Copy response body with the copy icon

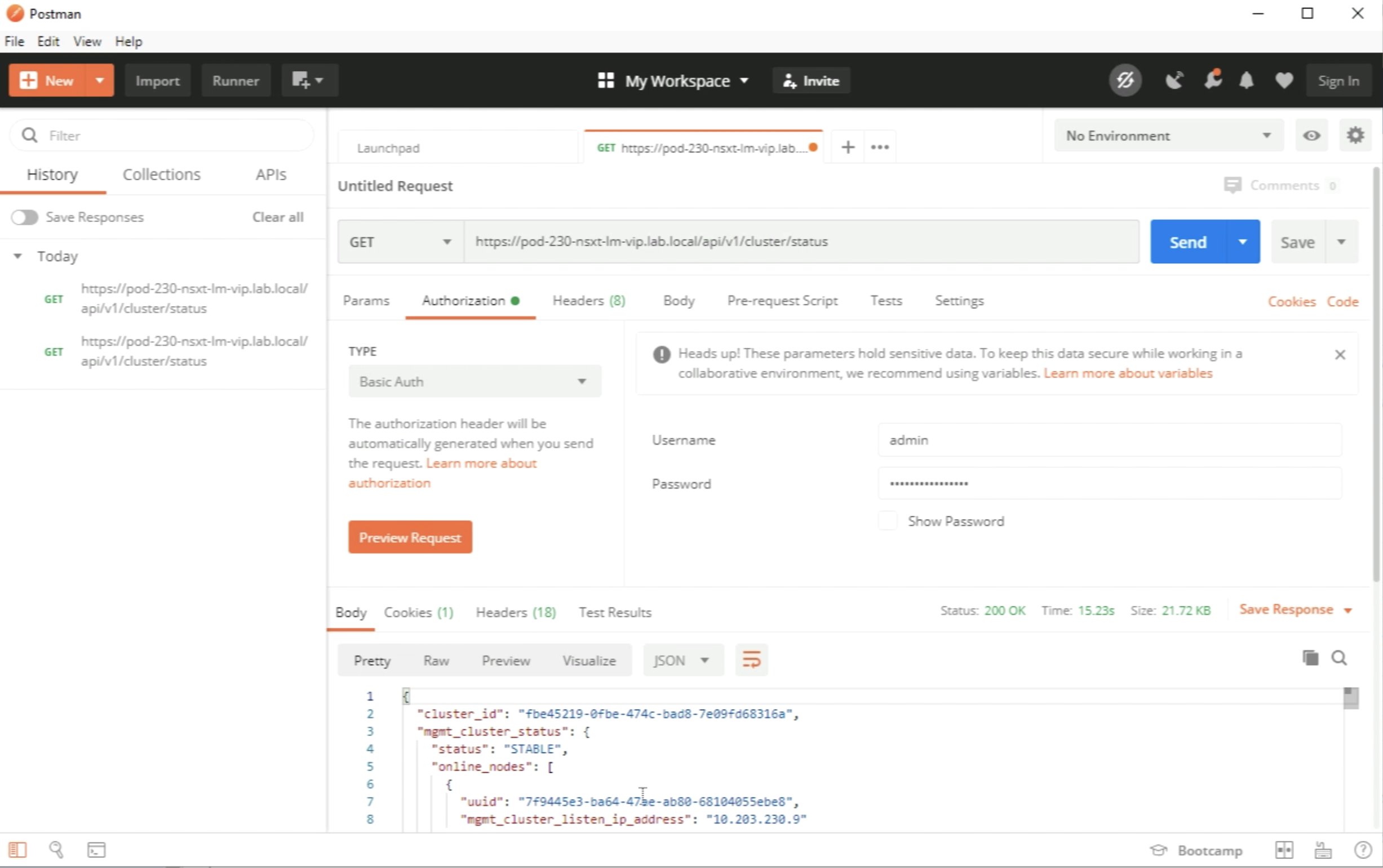click(1310, 658)
